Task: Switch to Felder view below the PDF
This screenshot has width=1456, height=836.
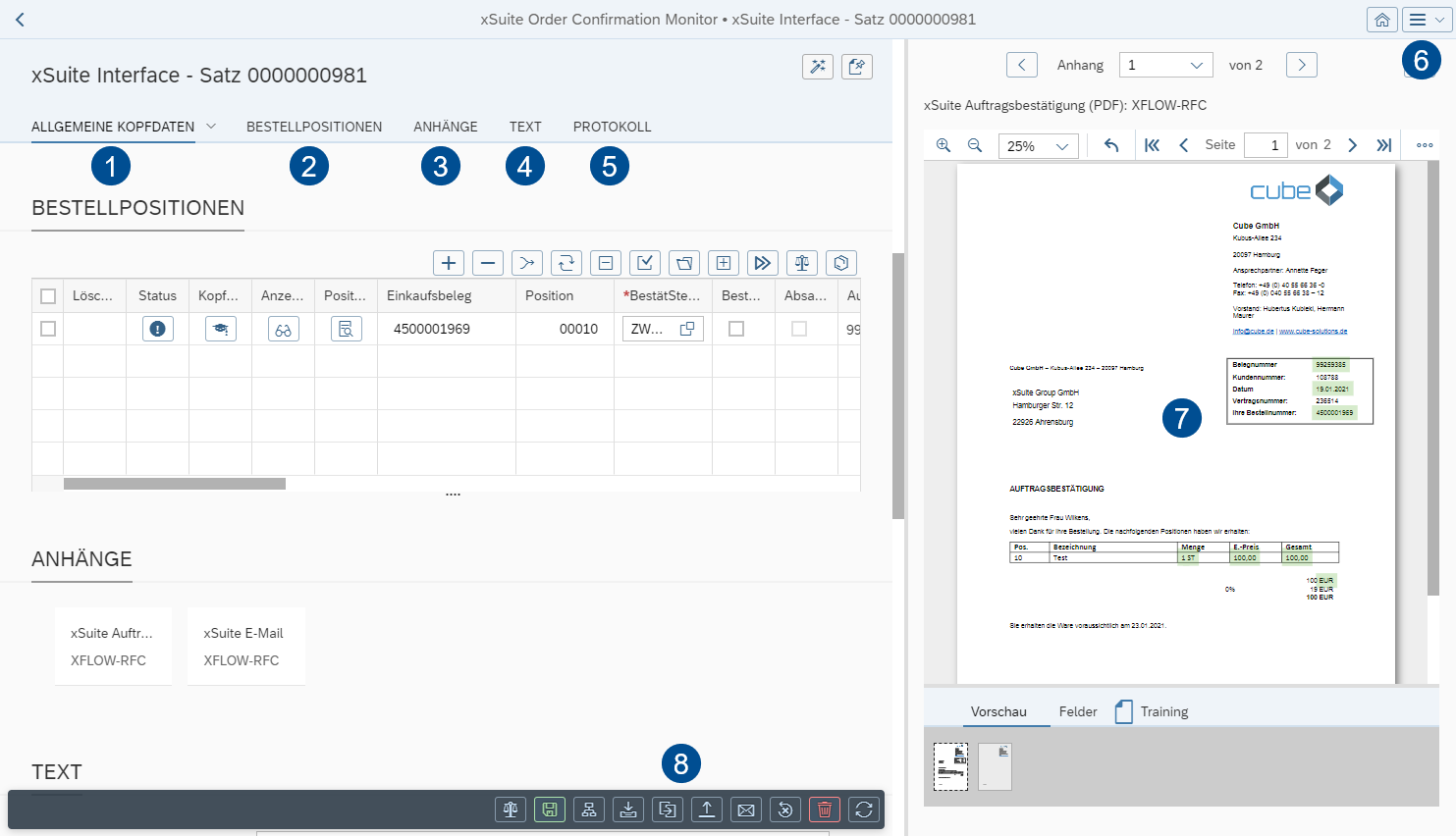Action: 1077,711
